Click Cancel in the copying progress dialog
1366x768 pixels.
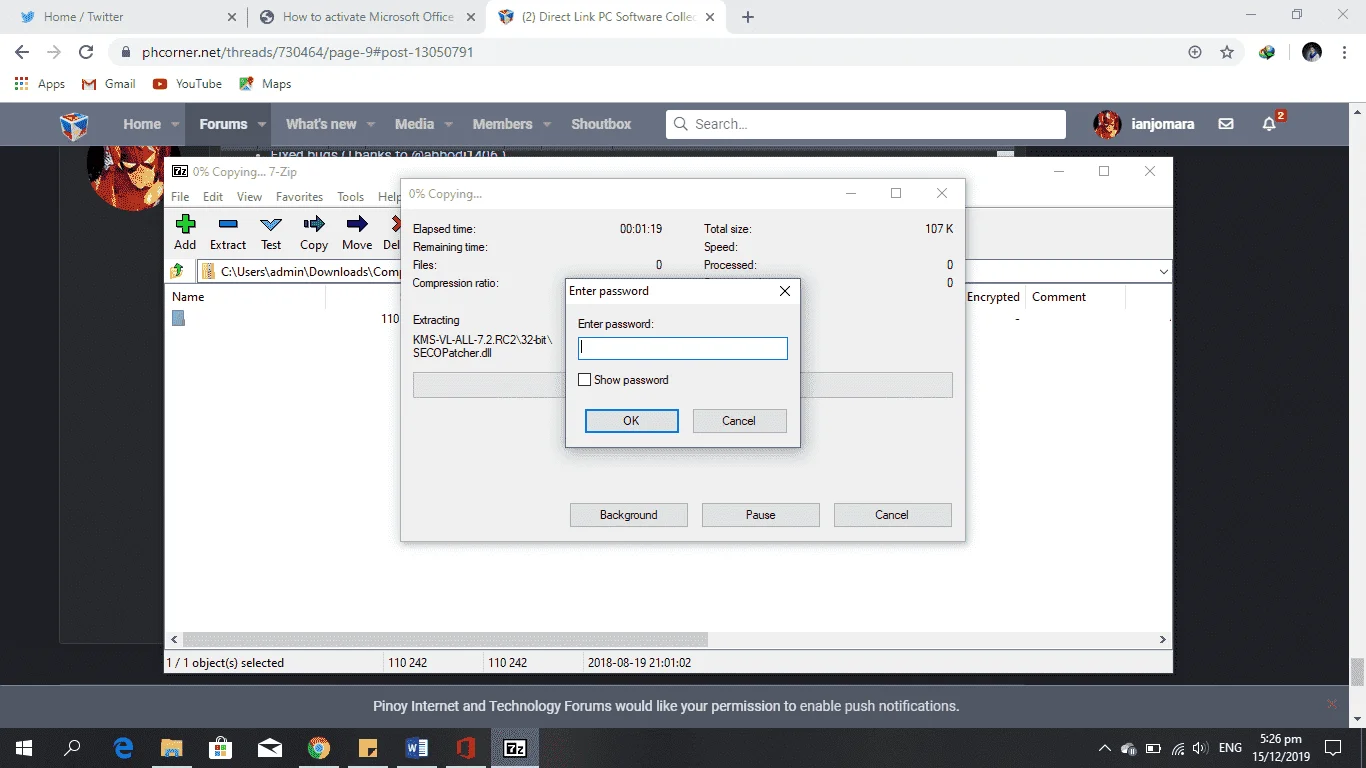[892, 515]
